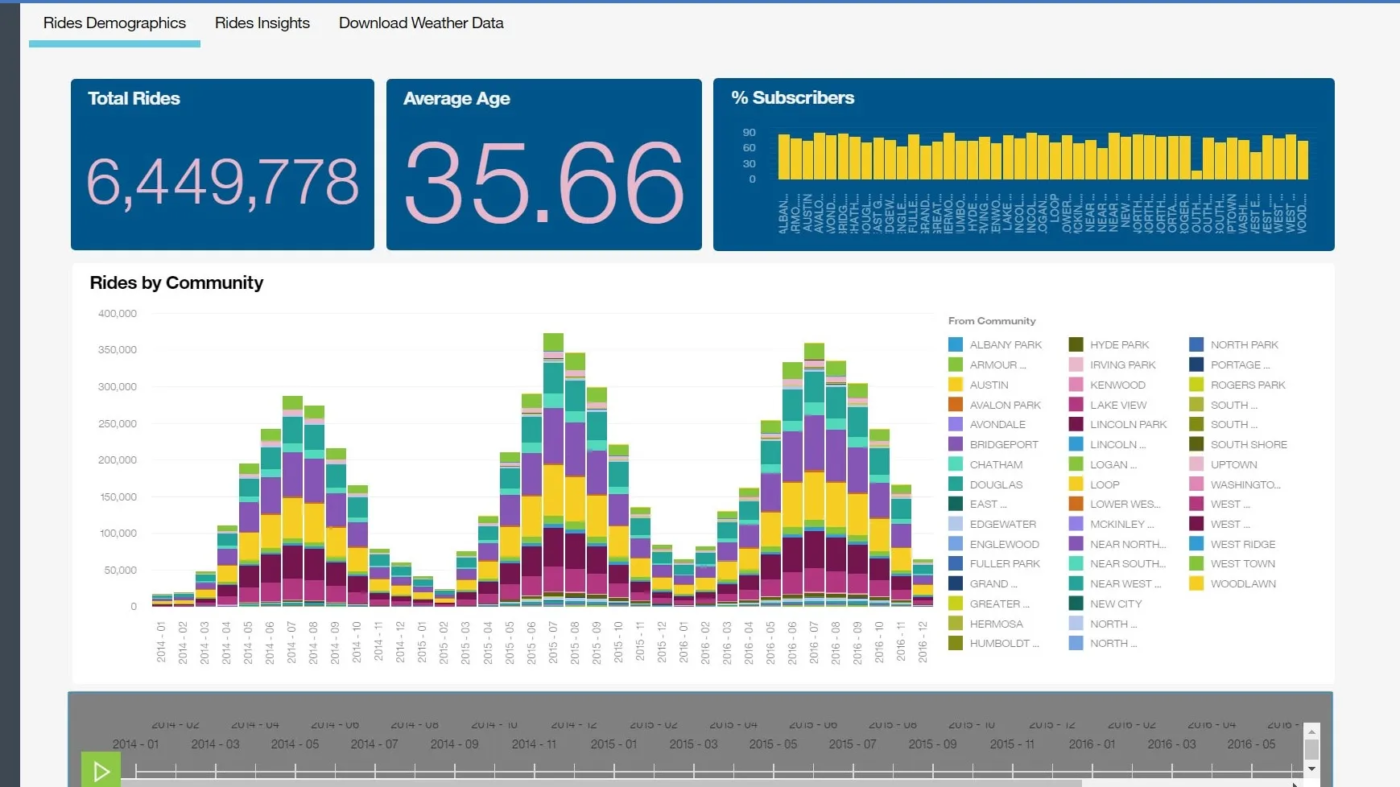1400x787 pixels.
Task: Click the Average Age tile
Action: point(544,165)
